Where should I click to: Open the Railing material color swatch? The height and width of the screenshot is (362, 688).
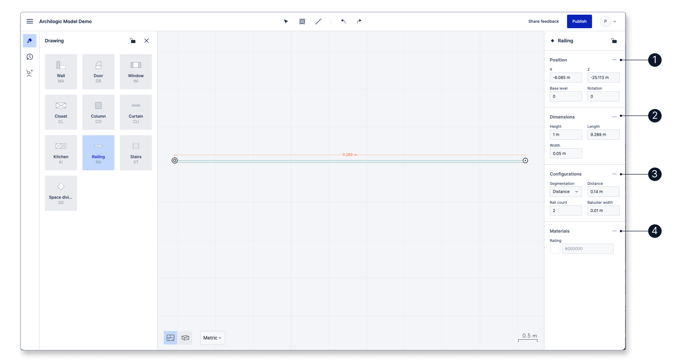click(x=555, y=248)
